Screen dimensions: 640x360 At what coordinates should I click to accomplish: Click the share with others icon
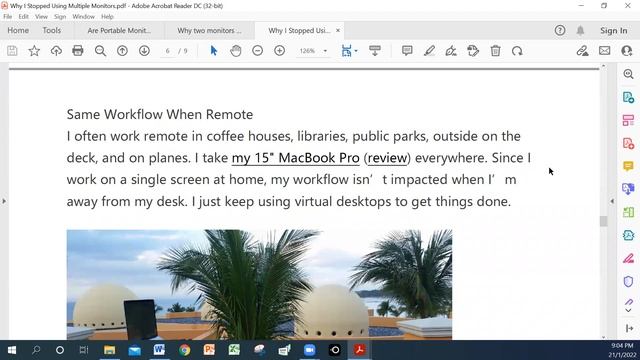(627, 51)
